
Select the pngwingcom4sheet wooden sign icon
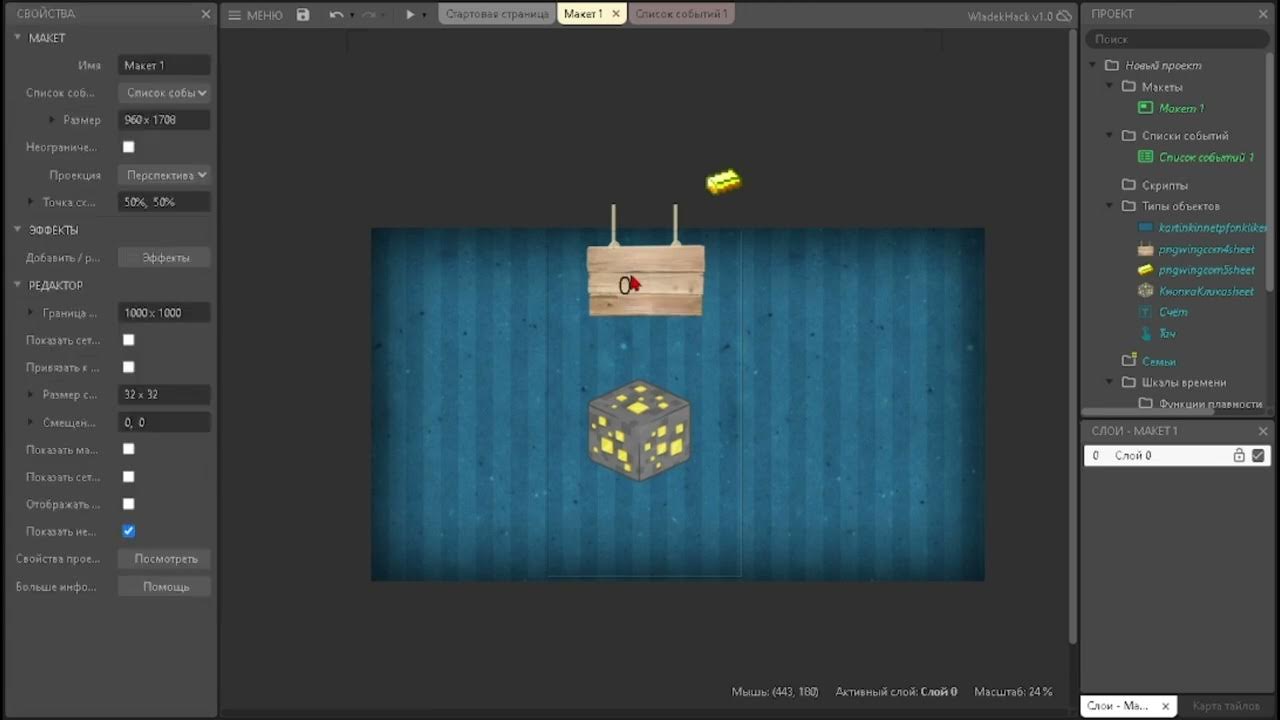[x=1146, y=249]
